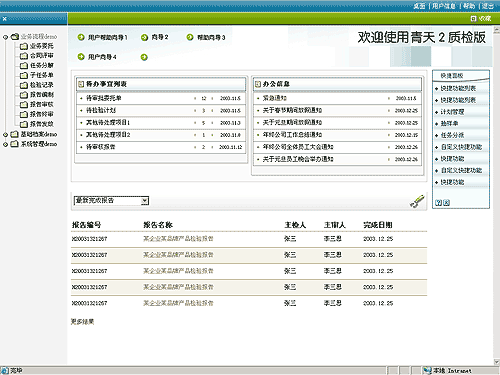Screen dimensions: 500x375
Task: Click 退出 to log out
Action: point(488,6)
